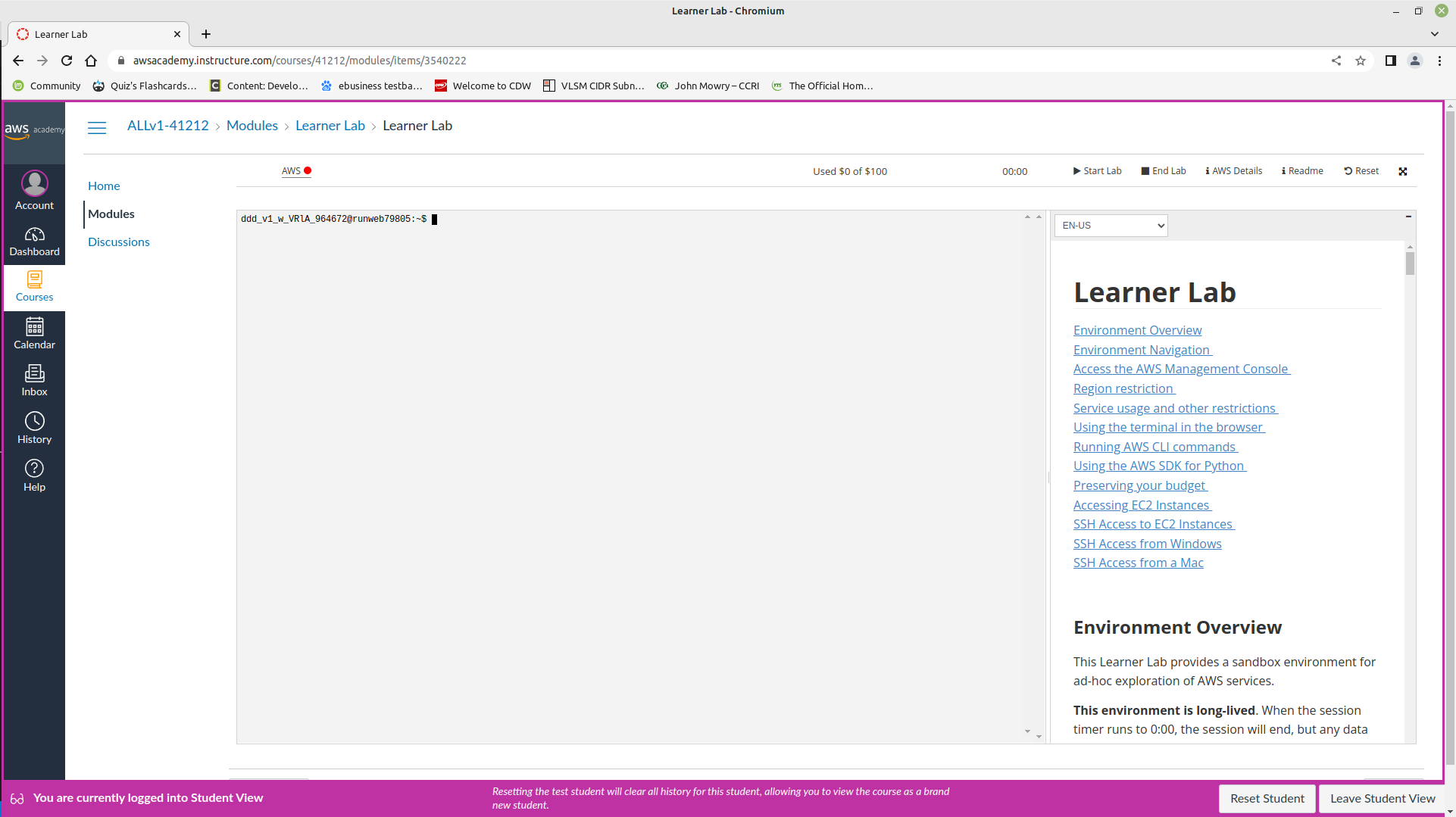The image size is (1456, 817).
Task: Click the AWS status indicator dot
Action: pyautogui.click(x=308, y=170)
